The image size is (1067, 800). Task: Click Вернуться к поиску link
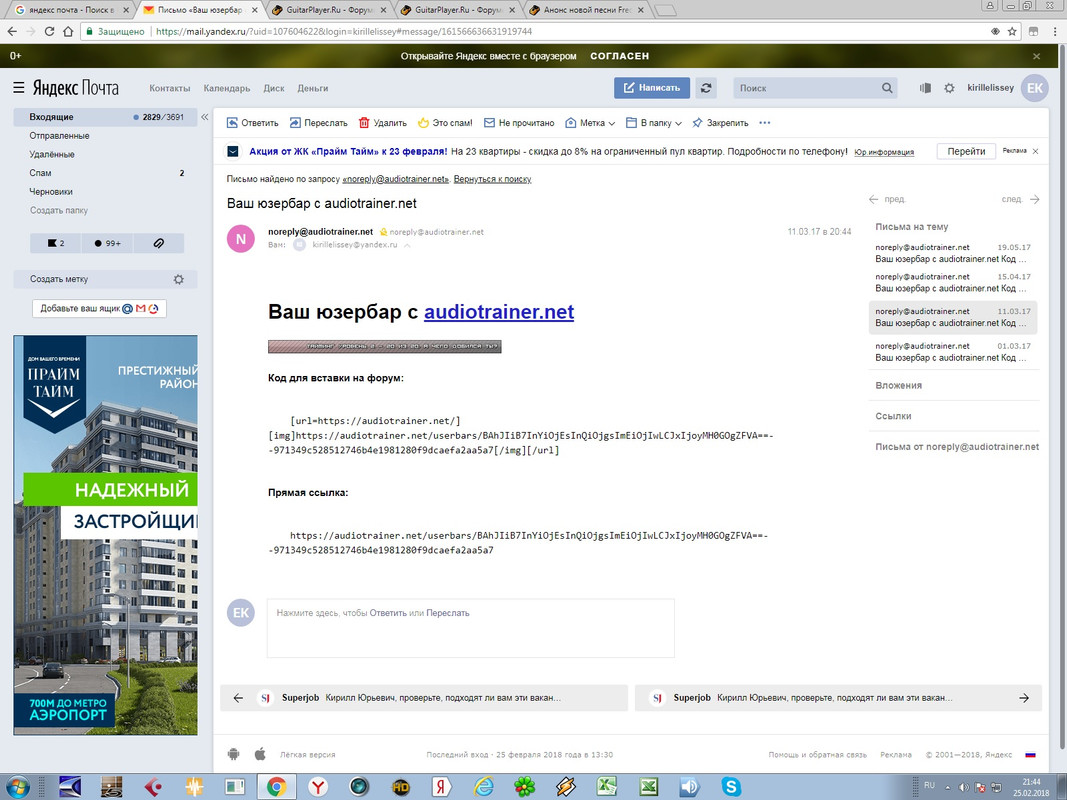492,180
